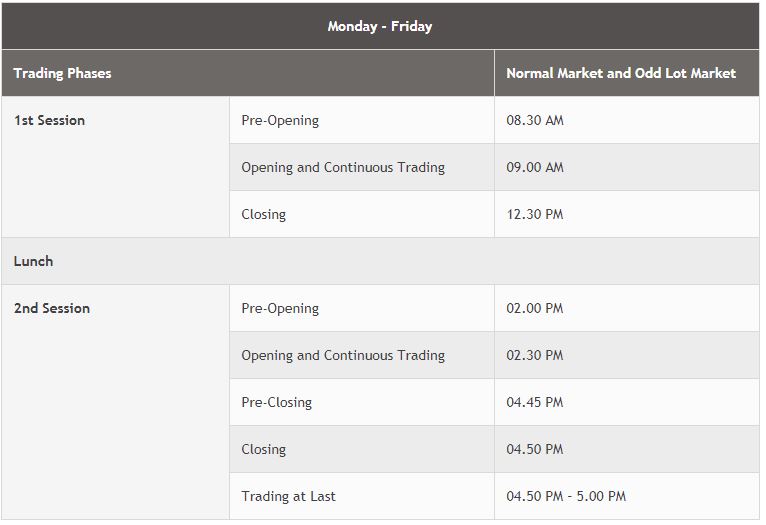Click the 12.30 PM time cell
Screen dimensions: 766x525
coord(535,214)
